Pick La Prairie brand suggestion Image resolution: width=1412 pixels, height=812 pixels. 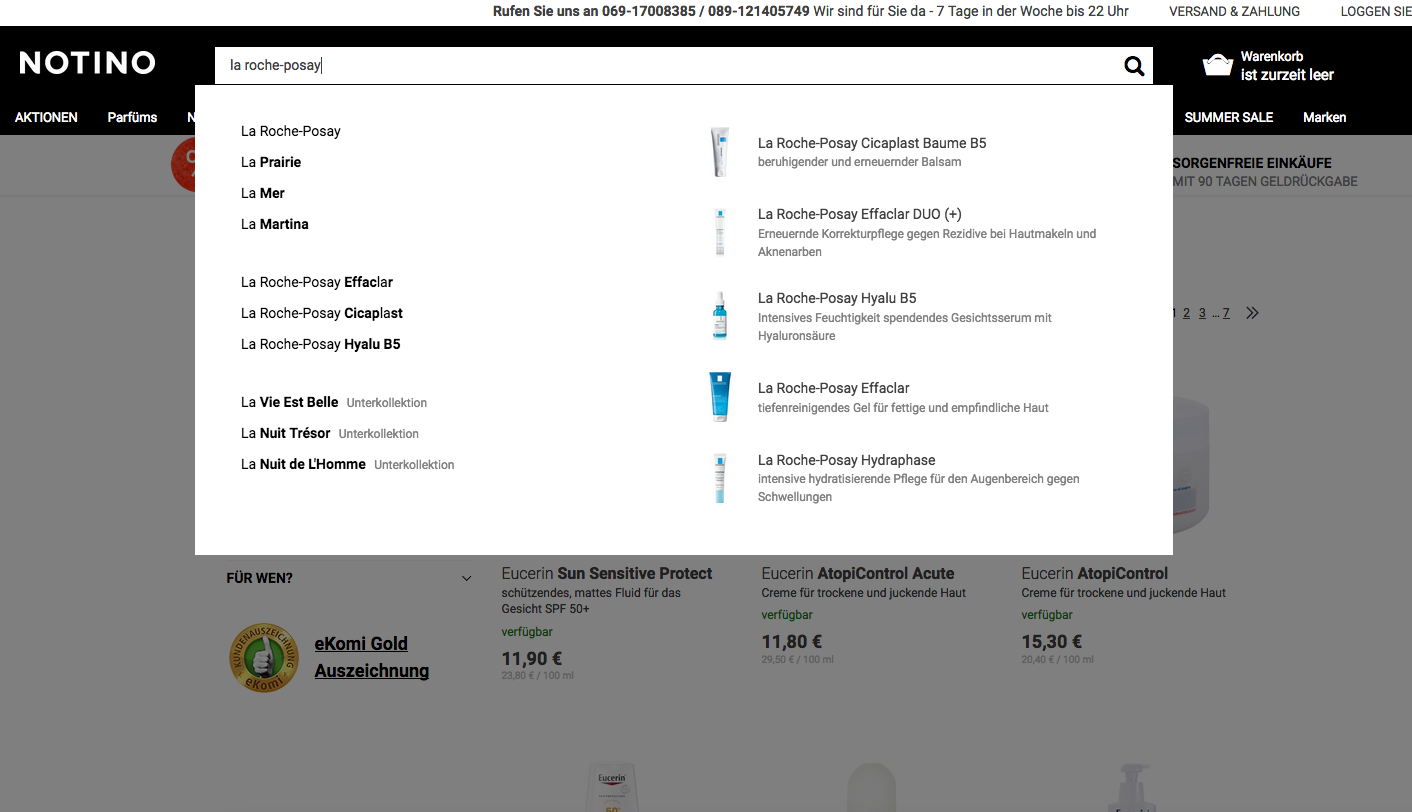point(271,162)
